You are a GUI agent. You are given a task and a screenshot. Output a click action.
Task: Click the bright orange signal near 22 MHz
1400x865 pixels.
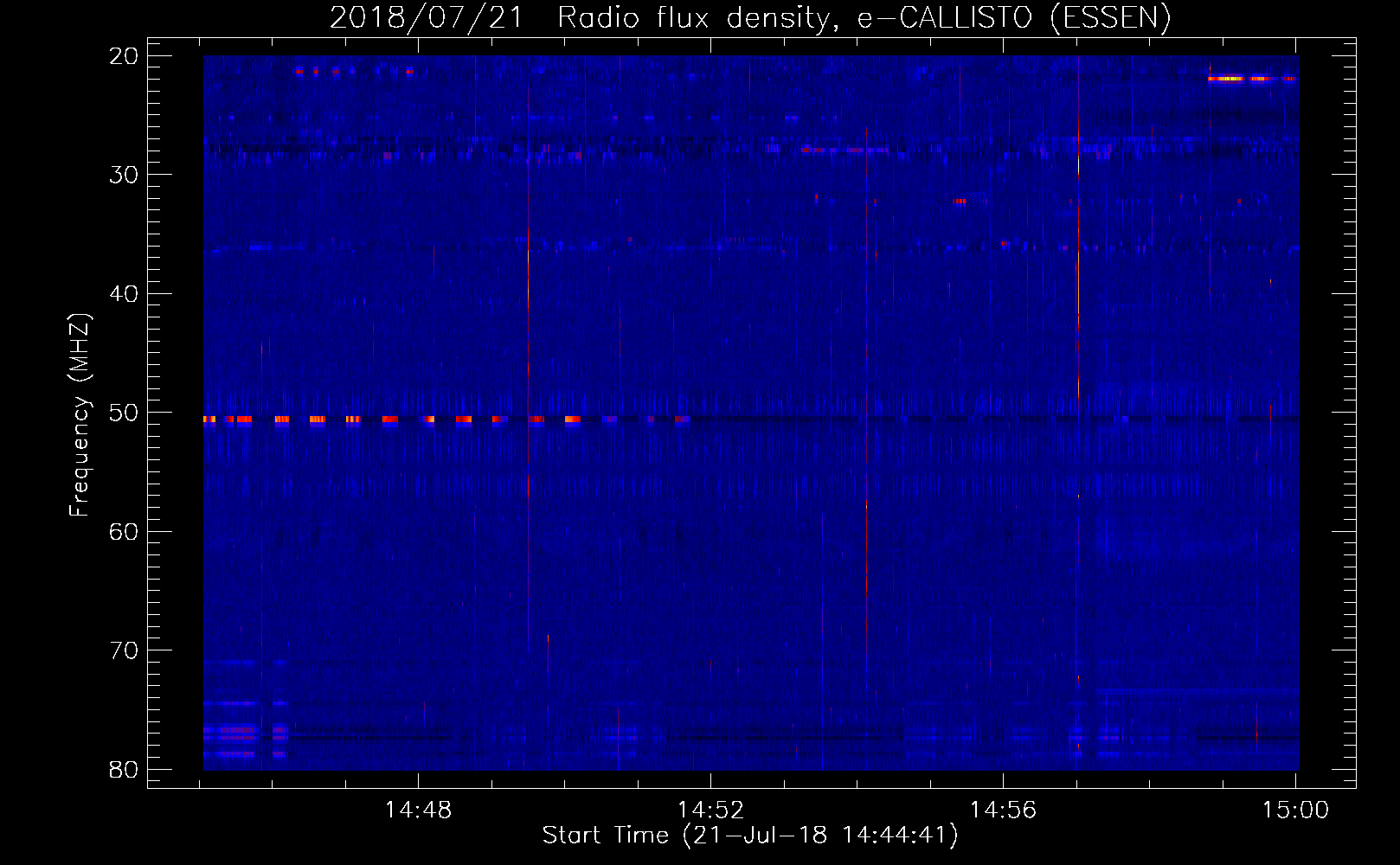pyautogui.click(x=1251, y=79)
